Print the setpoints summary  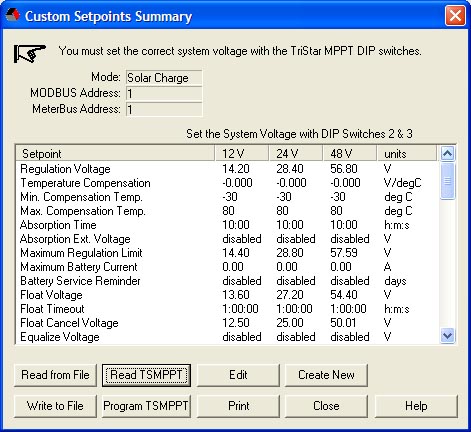click(x=238, y=406)
